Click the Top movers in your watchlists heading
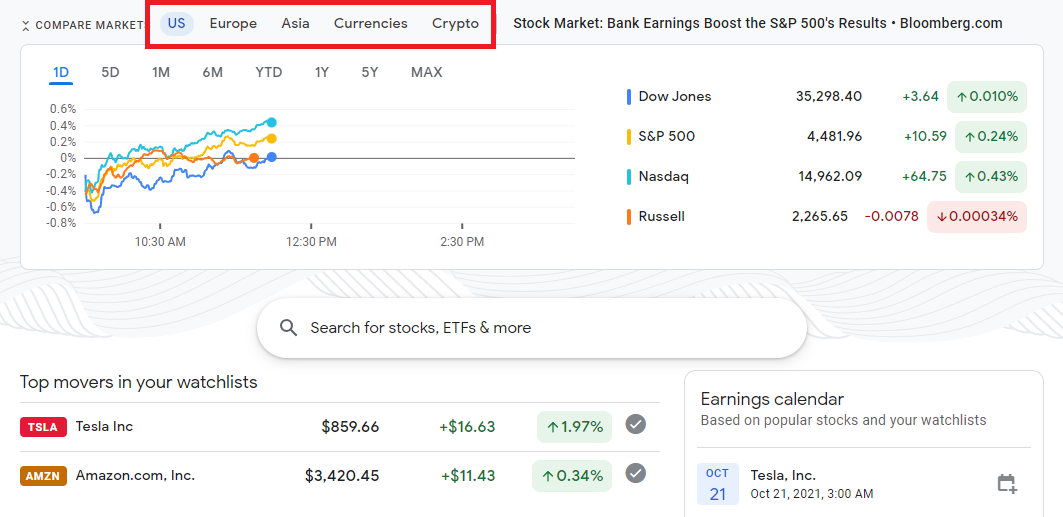The width and height of the screenshot is (1063, 517). point(139,382)
